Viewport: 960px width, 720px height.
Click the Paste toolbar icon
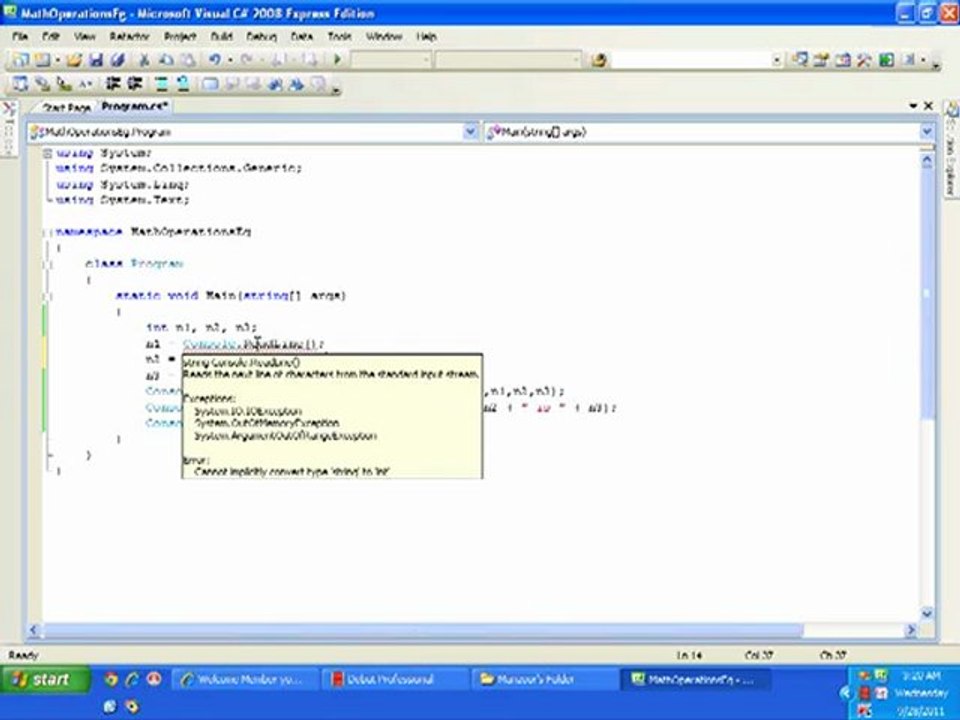tap(187, 59)
